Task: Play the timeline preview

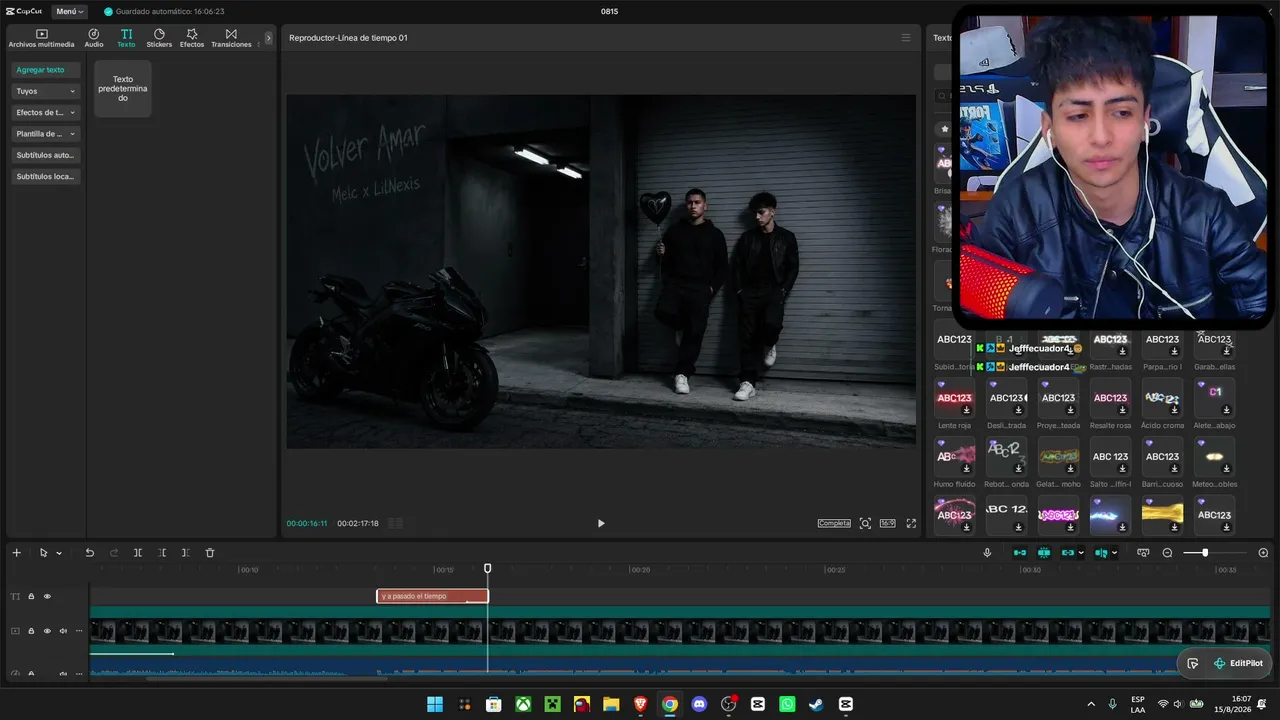Action: point(601,523)
